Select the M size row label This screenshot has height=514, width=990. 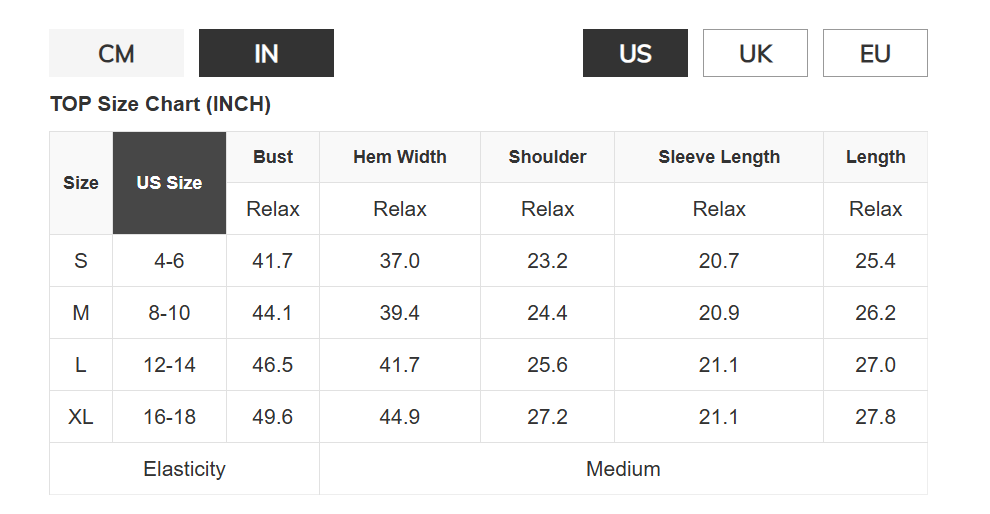tap(81, 313)
